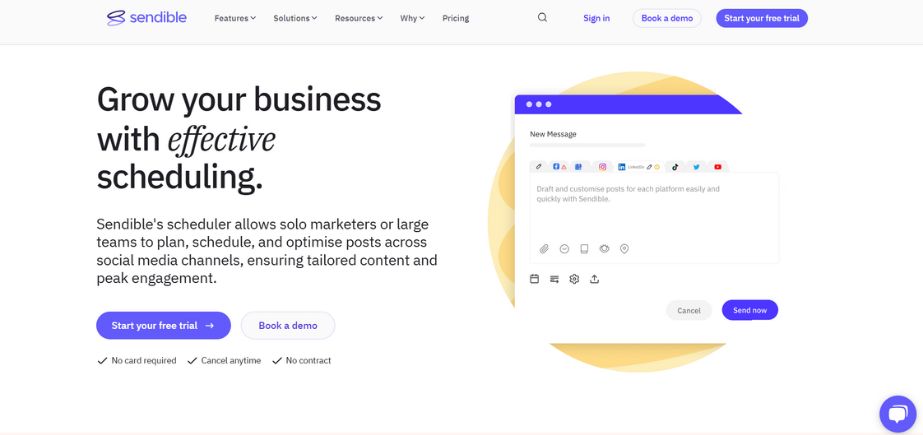The width and height of the screenshot is (923, 435).
Task: Click the Send now button
Action: pyautogui.click(x=750, y=310)
